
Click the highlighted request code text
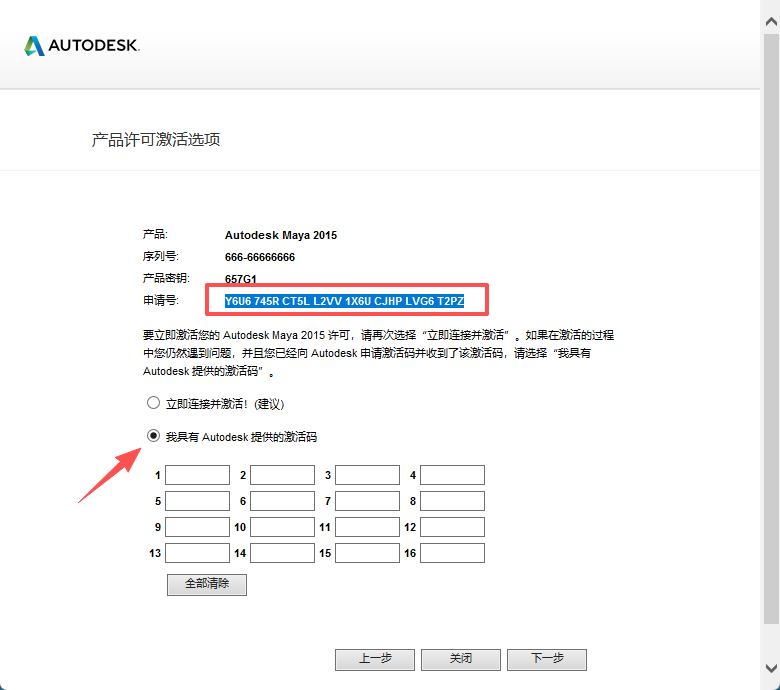click(344, 301)
